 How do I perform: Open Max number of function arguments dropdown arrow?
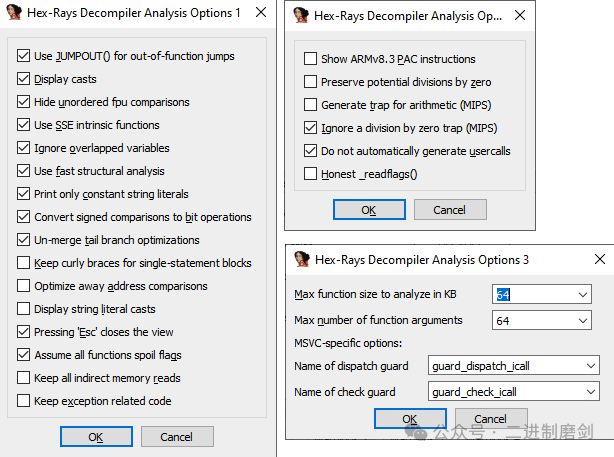coord(583,321)
